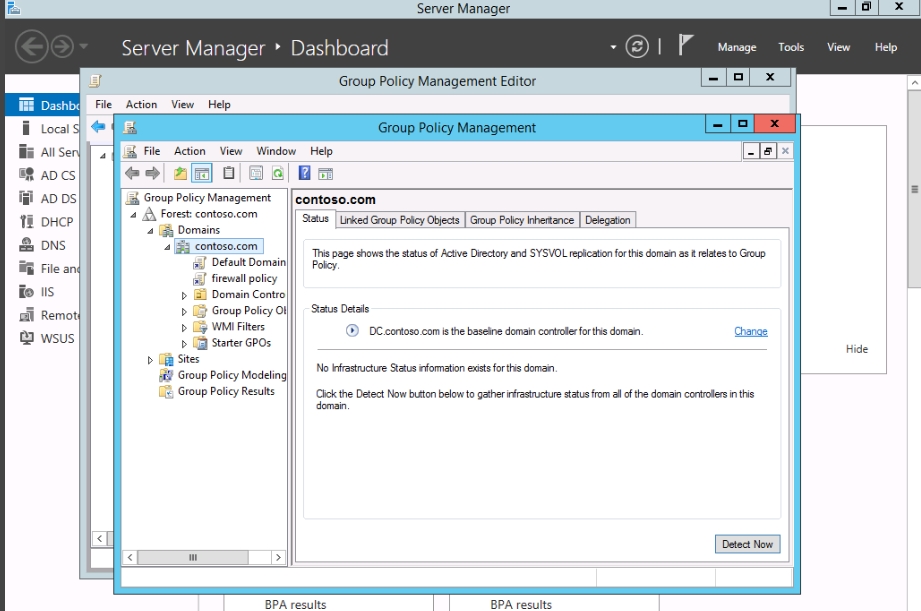Image resolution: width=921 pixels, height=611 pixels.
Task: Switch to the Linked Group Policy Objects tab
Action: (x=399, y=220)
